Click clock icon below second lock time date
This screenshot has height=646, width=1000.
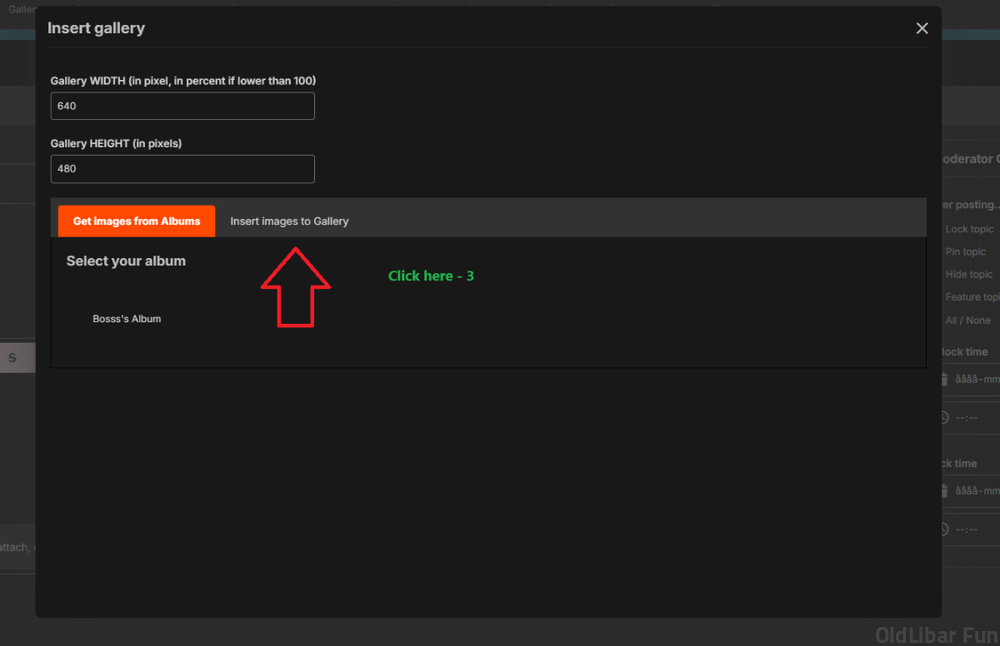pyautogui.click(x=945, y=529)
